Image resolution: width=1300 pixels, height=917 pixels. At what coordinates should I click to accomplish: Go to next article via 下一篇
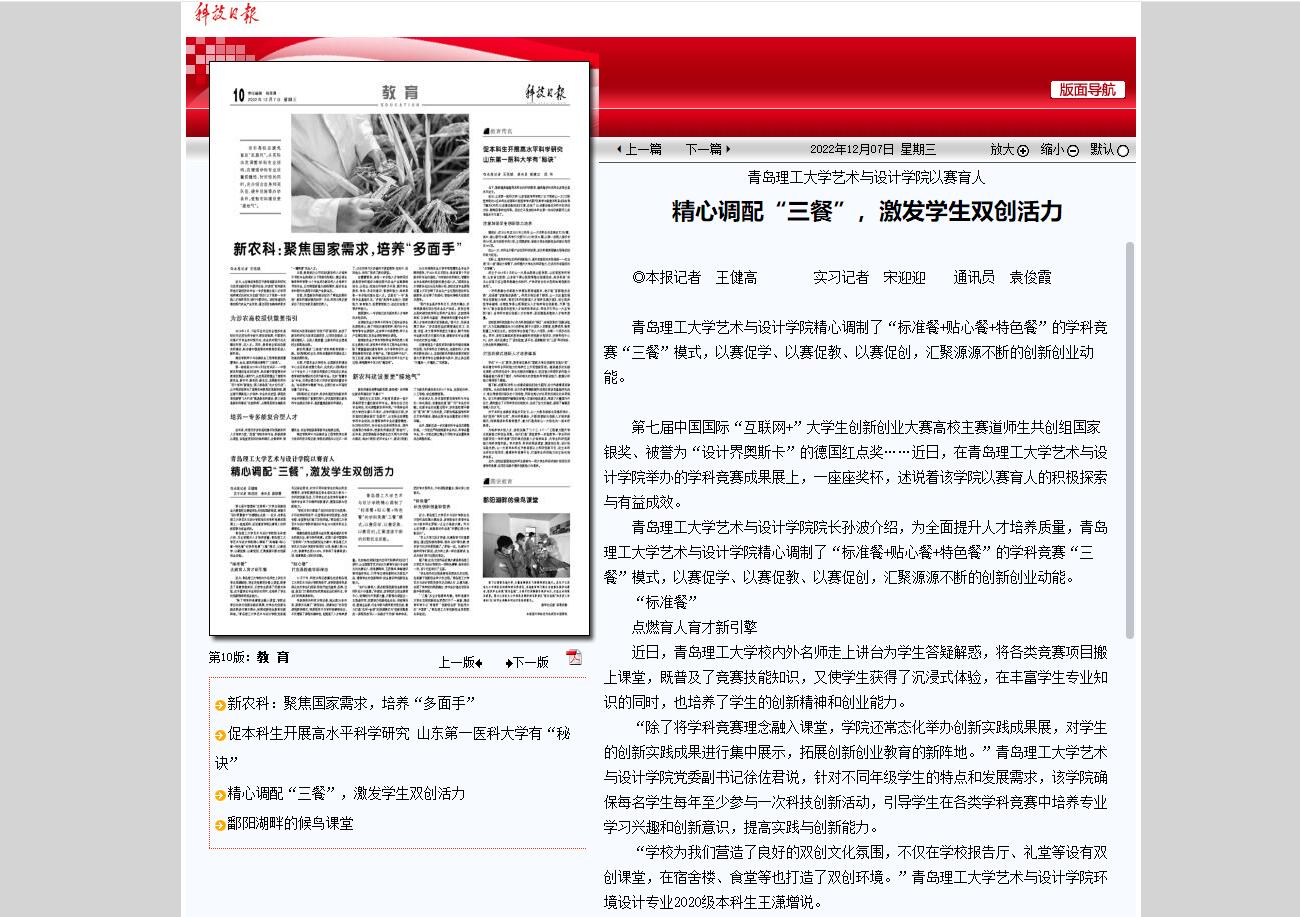[708, 149]
